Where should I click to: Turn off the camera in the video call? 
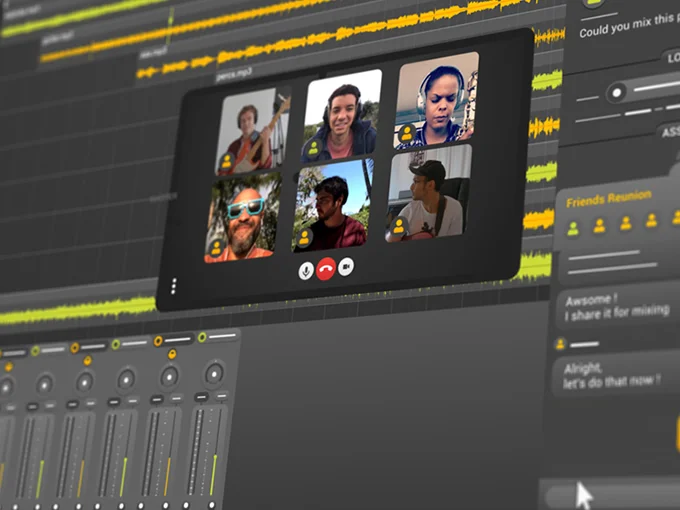pos(346,266)
